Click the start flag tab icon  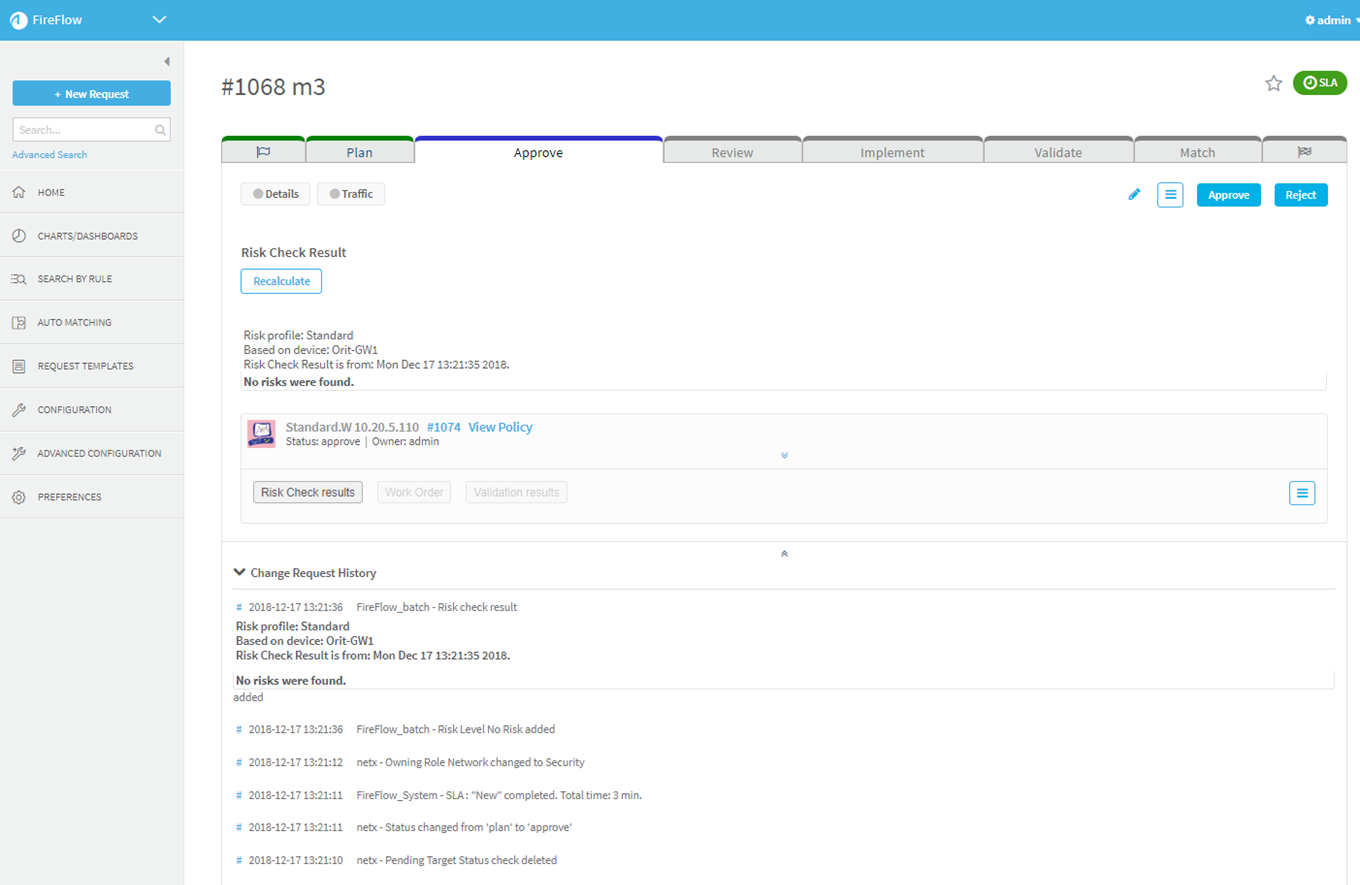(263, 152)
